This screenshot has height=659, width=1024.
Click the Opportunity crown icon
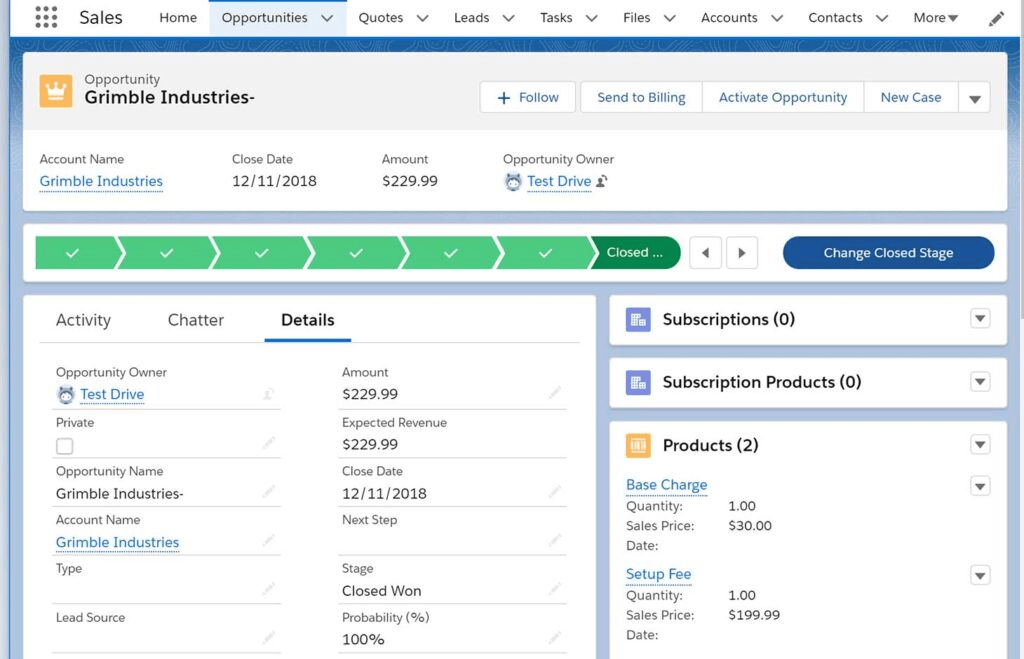(55, 90)
